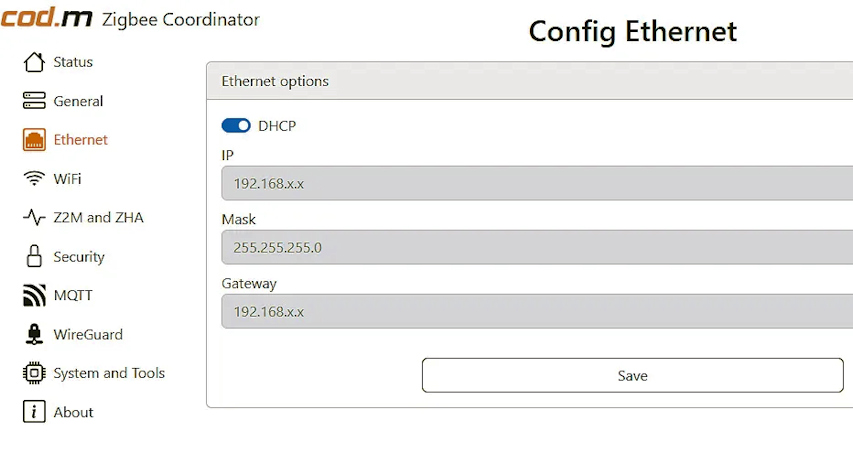Viewport: 853px width, 464px height.
Task: Click the WiFi signal icon
Action: (34, 178)
